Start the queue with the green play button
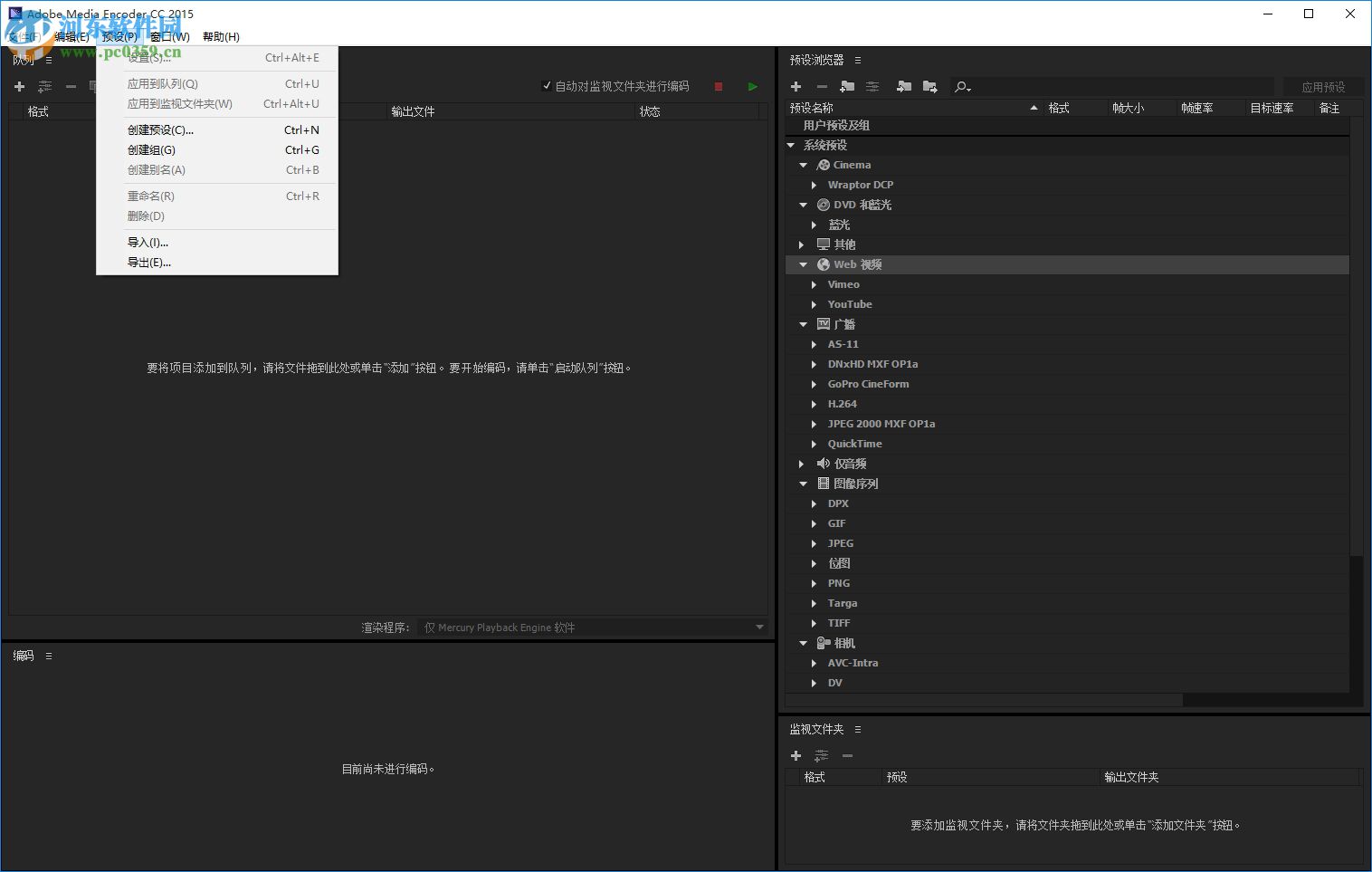 click(752, 86)
